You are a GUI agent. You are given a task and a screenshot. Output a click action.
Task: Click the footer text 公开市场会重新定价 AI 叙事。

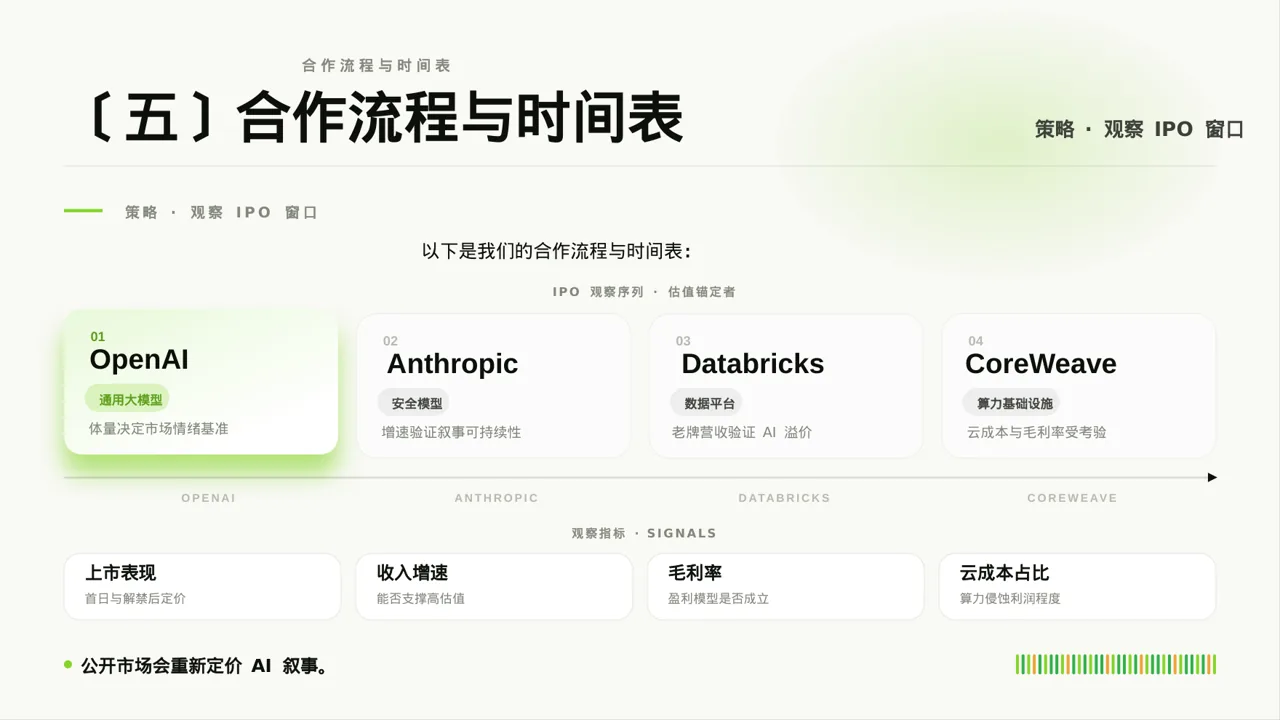point(204,665)
